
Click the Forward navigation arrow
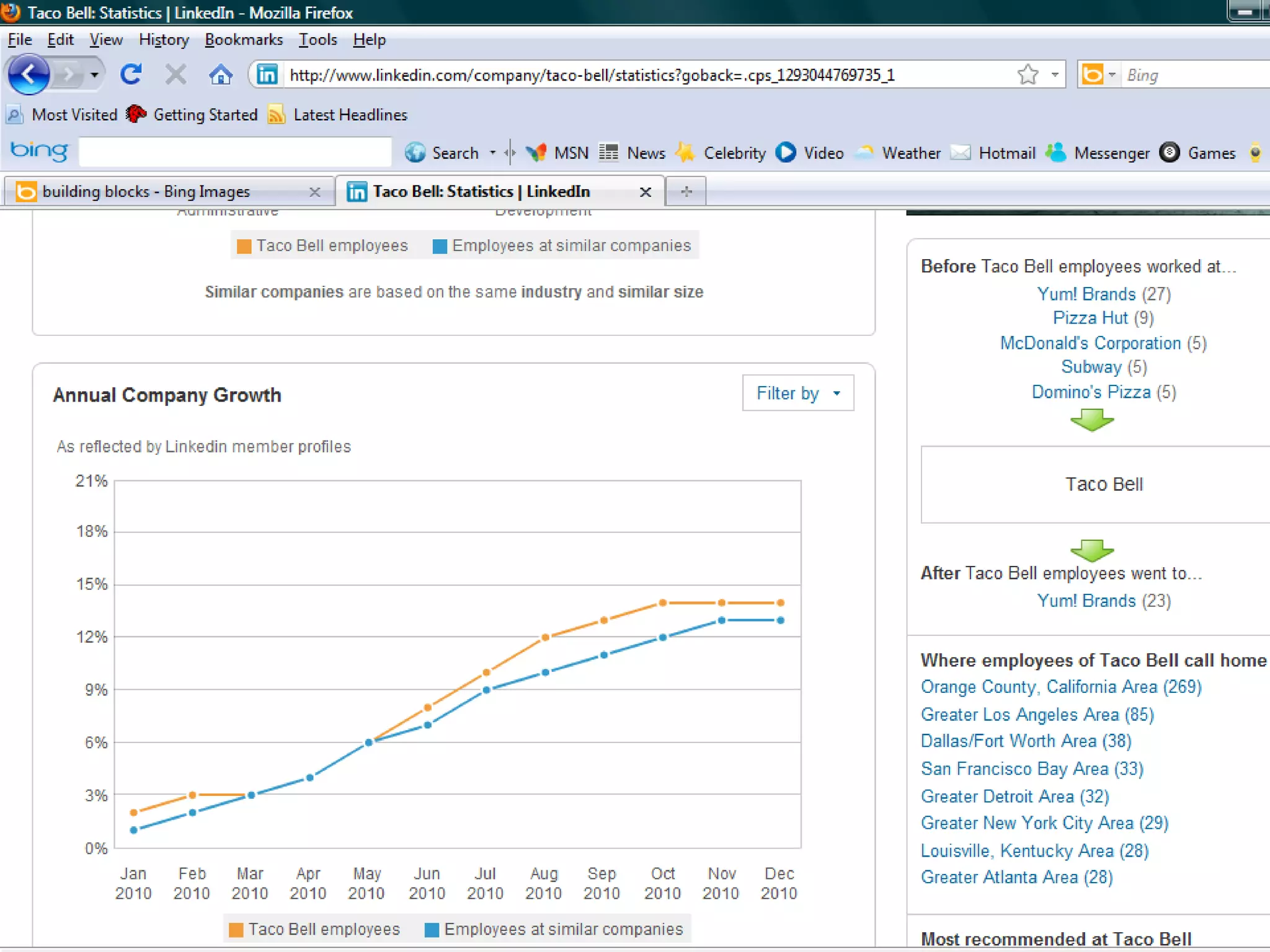[x=68, y=76]
